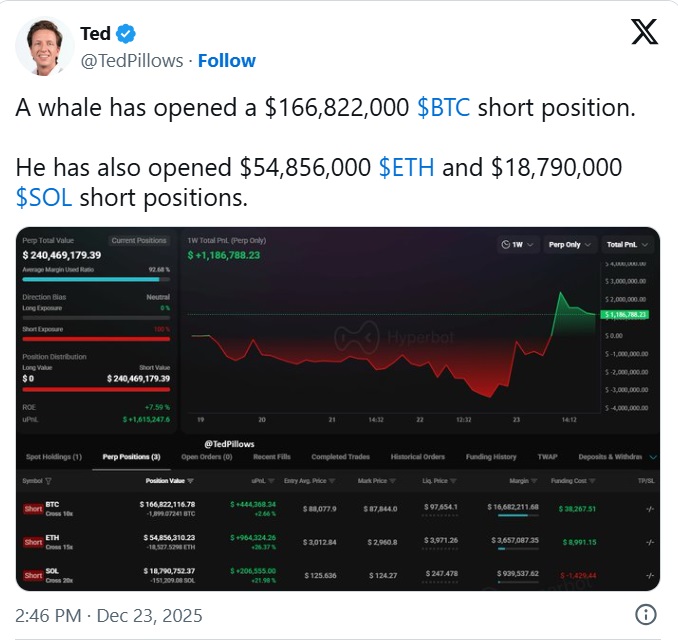Click the tweet info icon
The width and height of the screenshot is (678, 640).
(647, 613)
